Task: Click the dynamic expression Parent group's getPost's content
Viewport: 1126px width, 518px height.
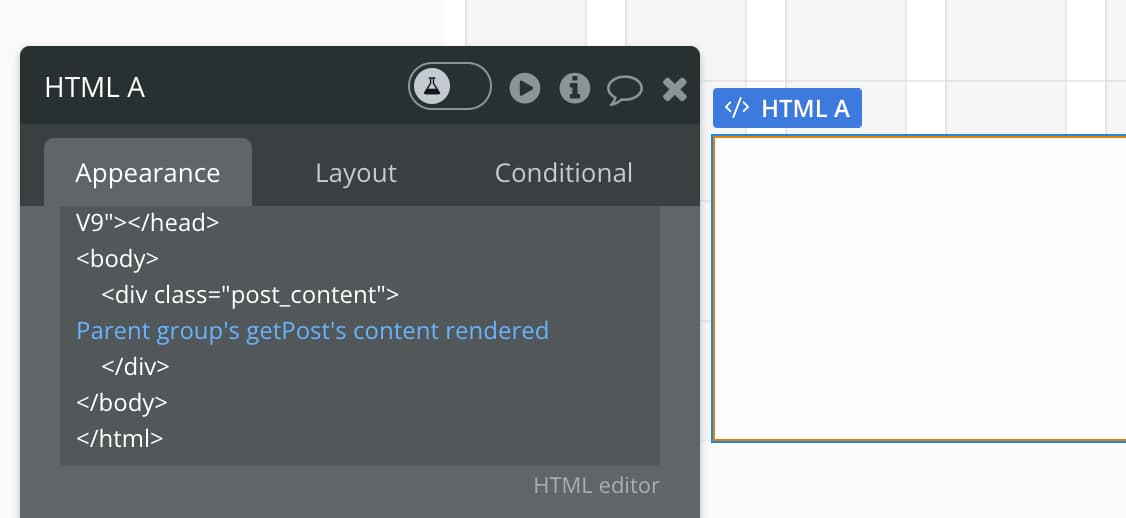Action: (x=312, y=330)
